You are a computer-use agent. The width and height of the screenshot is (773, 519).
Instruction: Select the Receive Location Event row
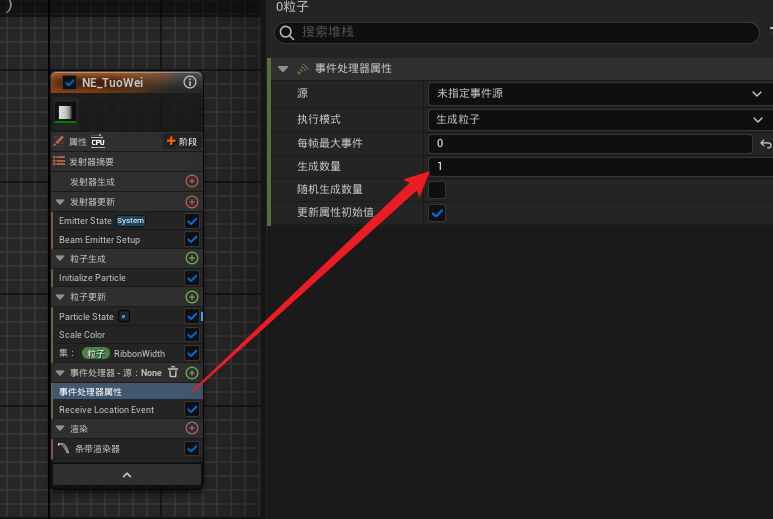[x=127, y=410]
